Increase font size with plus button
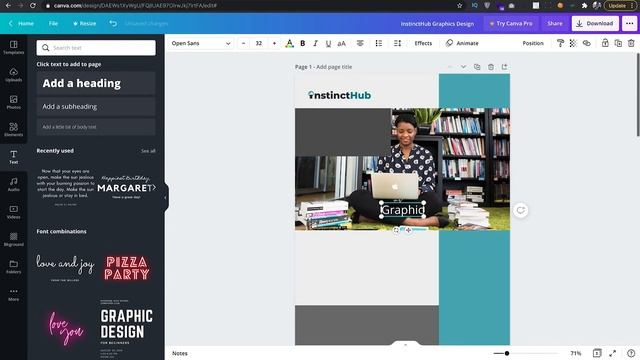 (274, 43)
